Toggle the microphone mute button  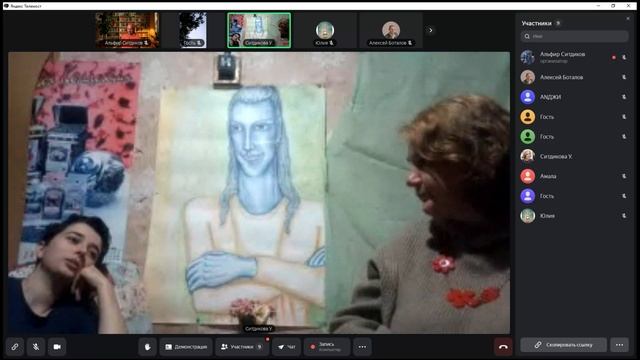pyautogui.click(x=36, y=347)
